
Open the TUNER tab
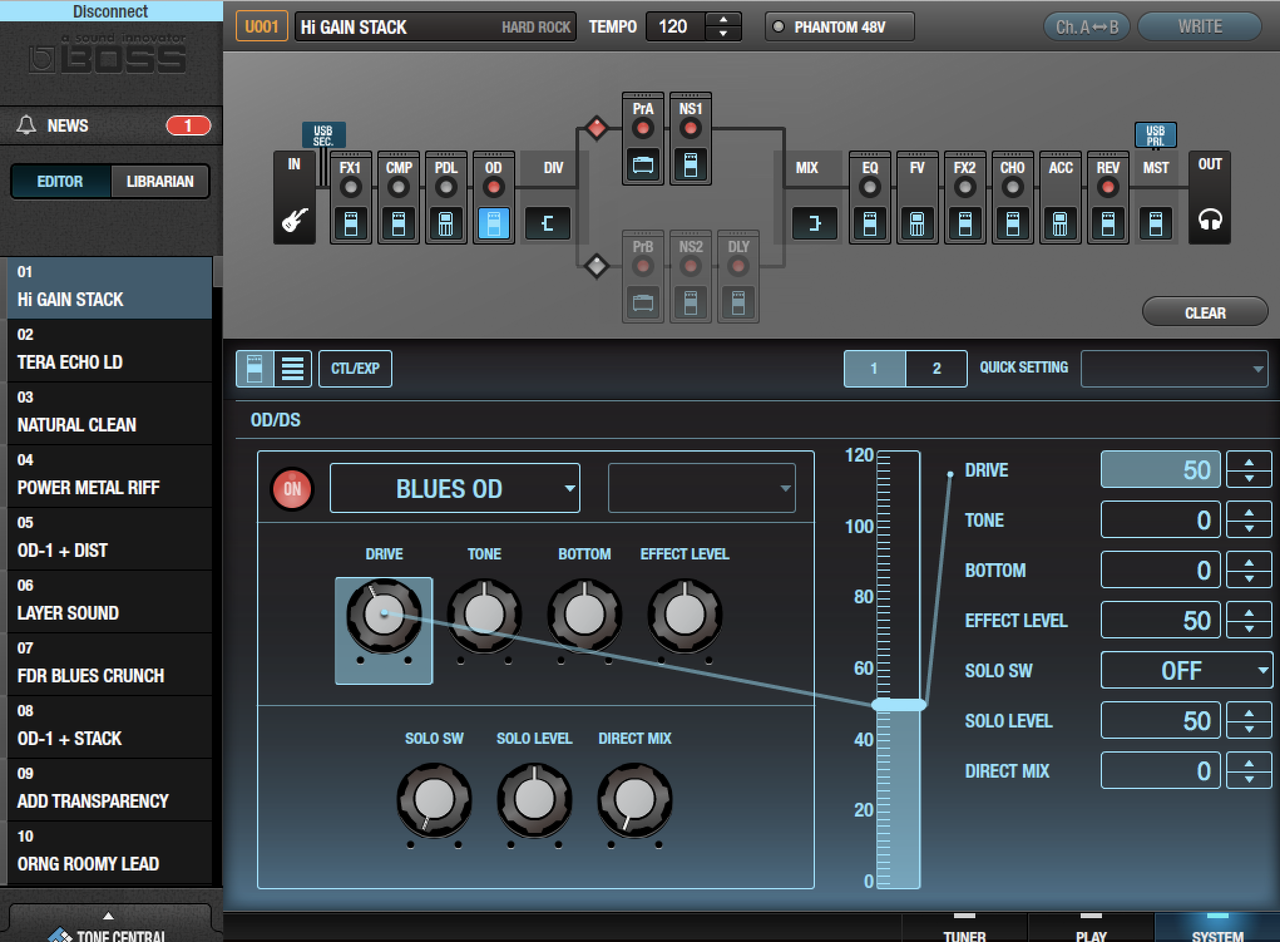click(965, 929)
